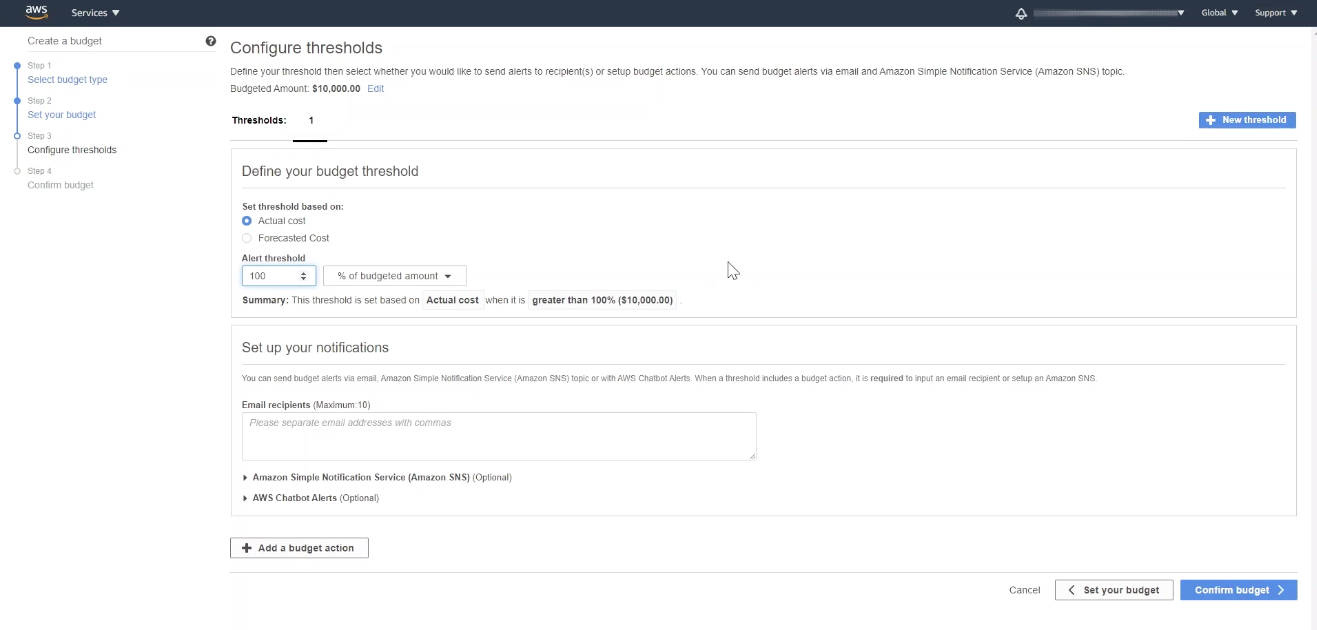This screenshot has height=630, width=1317.
Task: Click the left chevron on Set your budget
Action: click(x=1072, y=590)
